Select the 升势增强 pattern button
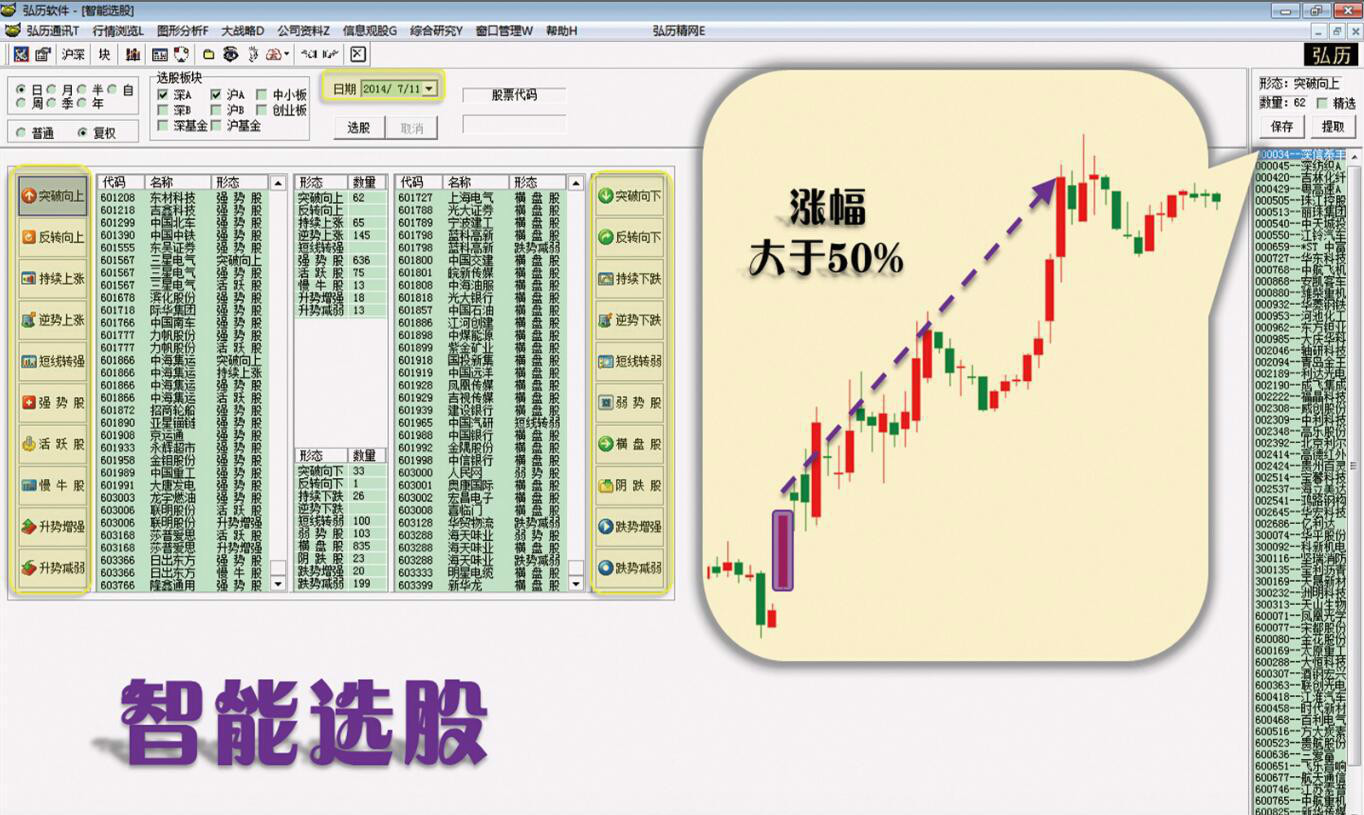1364x815 pixels. (x=53, y=527)
